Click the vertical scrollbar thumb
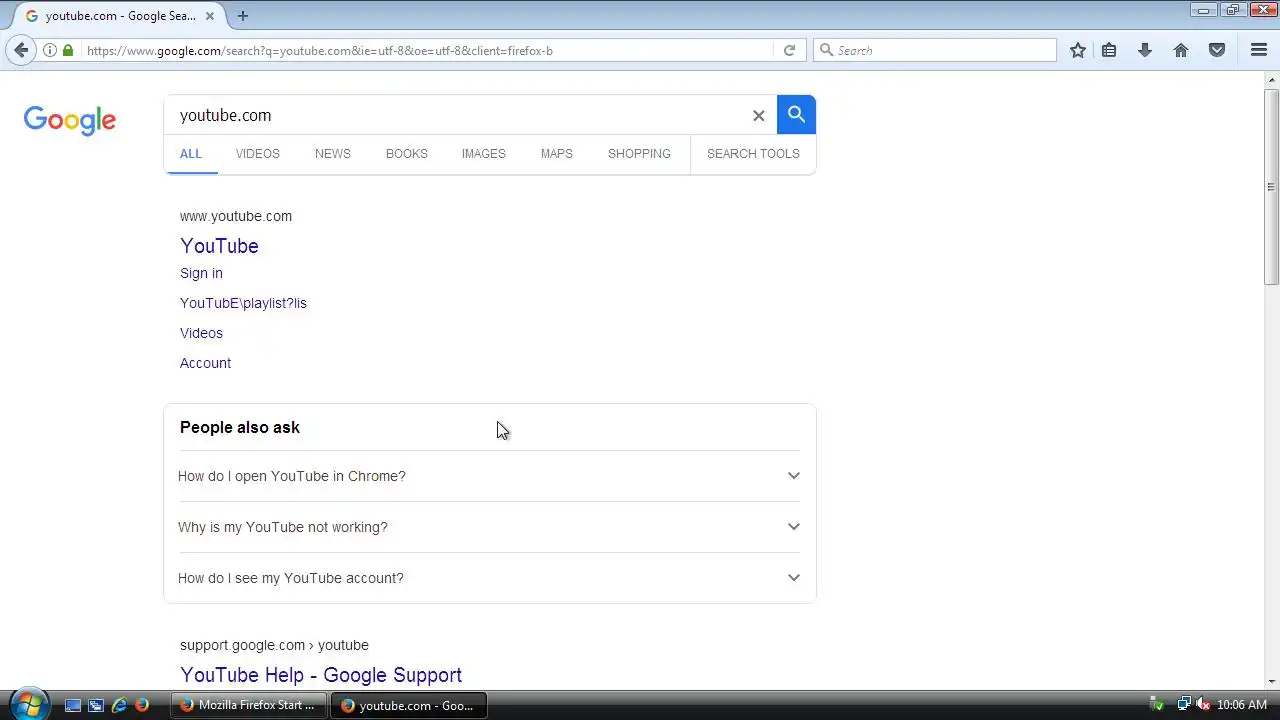 pyautogui.click(x=1272, y=187)
